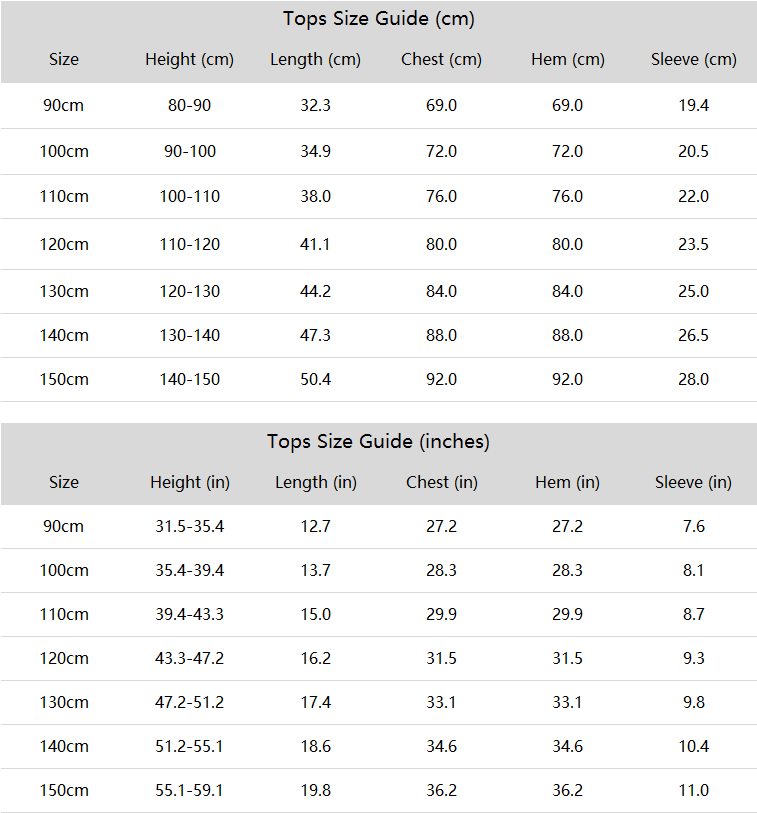Select the 55.1-59.1 height range cell

(189, 791)
